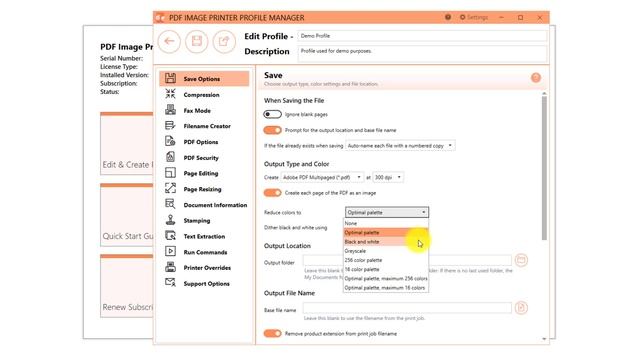640x360 pixels.
Task: Click the Edit Profile name field
Action: pos(422,36)
